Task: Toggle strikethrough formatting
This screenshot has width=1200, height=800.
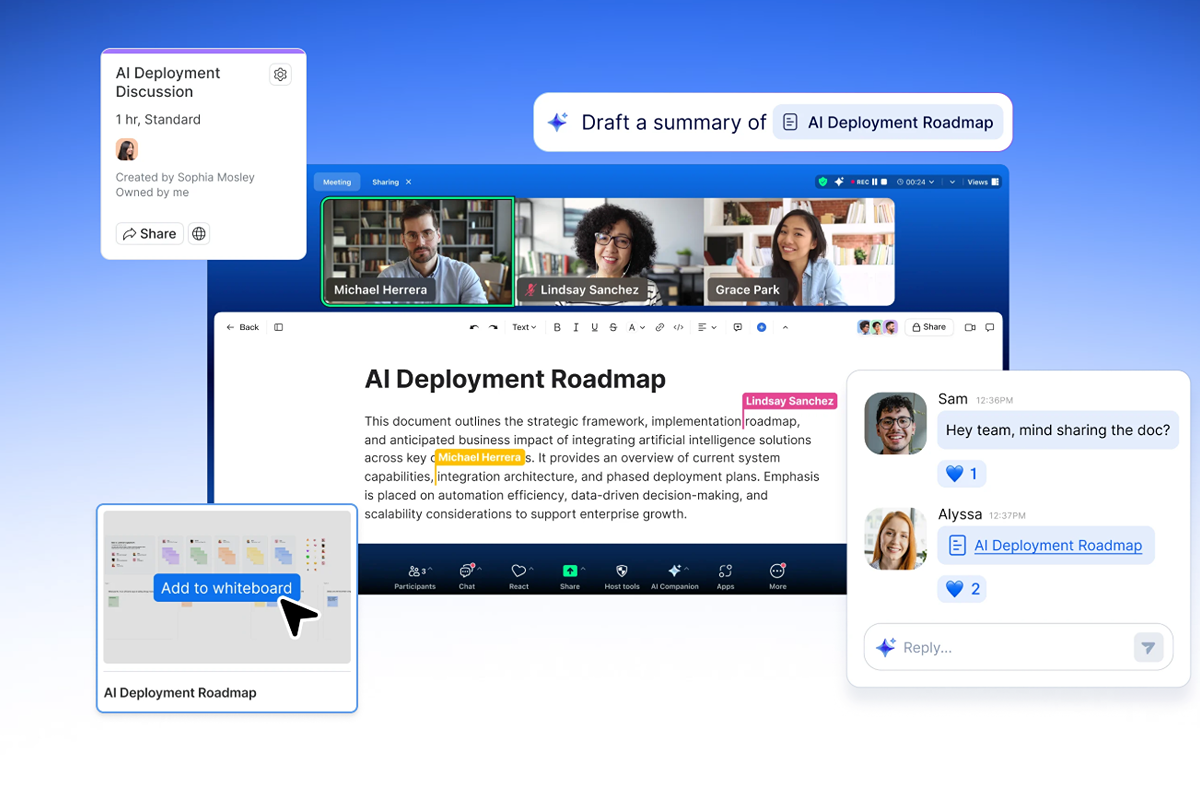Action: pos(613,327)
